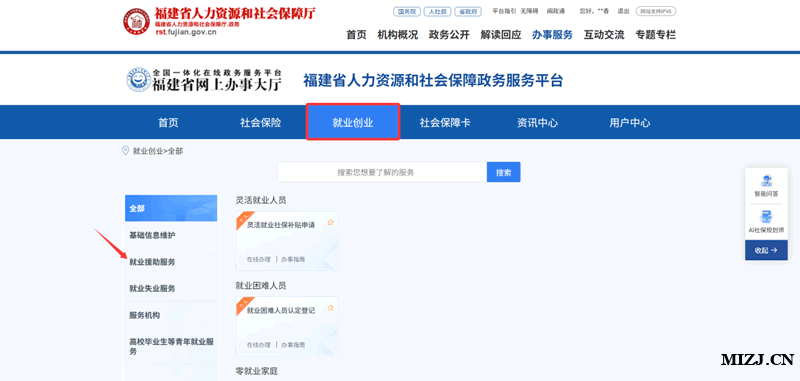Viewport: 800px width, 381px height.
Task: Click 办事指南 under 就业困难人员认定登记
Action: click(293, 345)
